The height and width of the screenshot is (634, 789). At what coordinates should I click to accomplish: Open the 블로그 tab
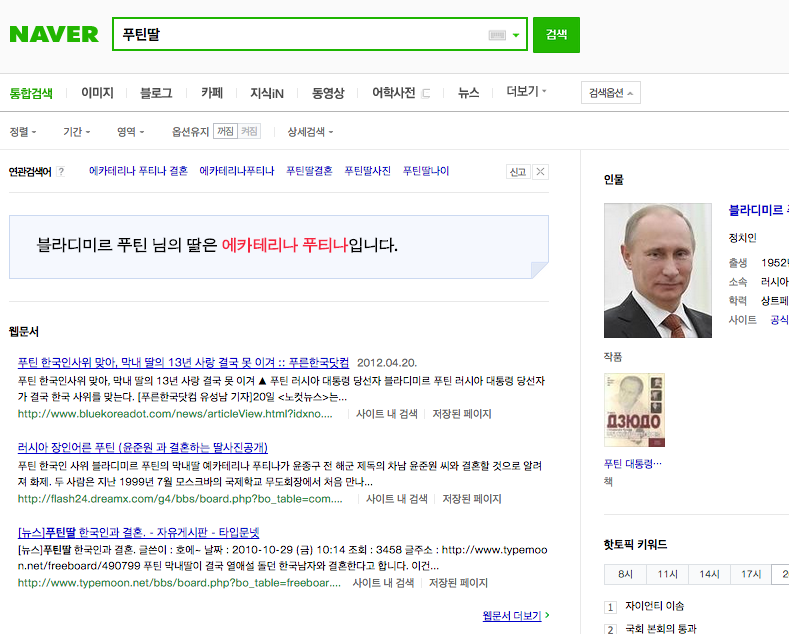156,93
